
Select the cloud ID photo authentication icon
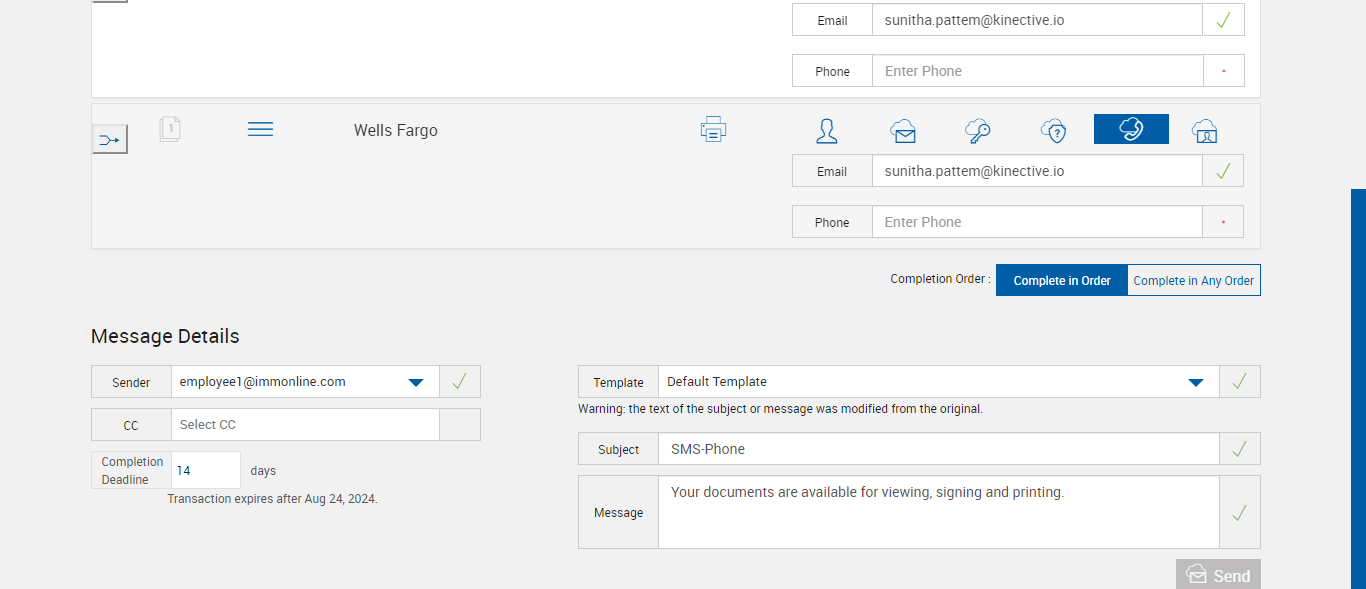tap(1204, 130)
